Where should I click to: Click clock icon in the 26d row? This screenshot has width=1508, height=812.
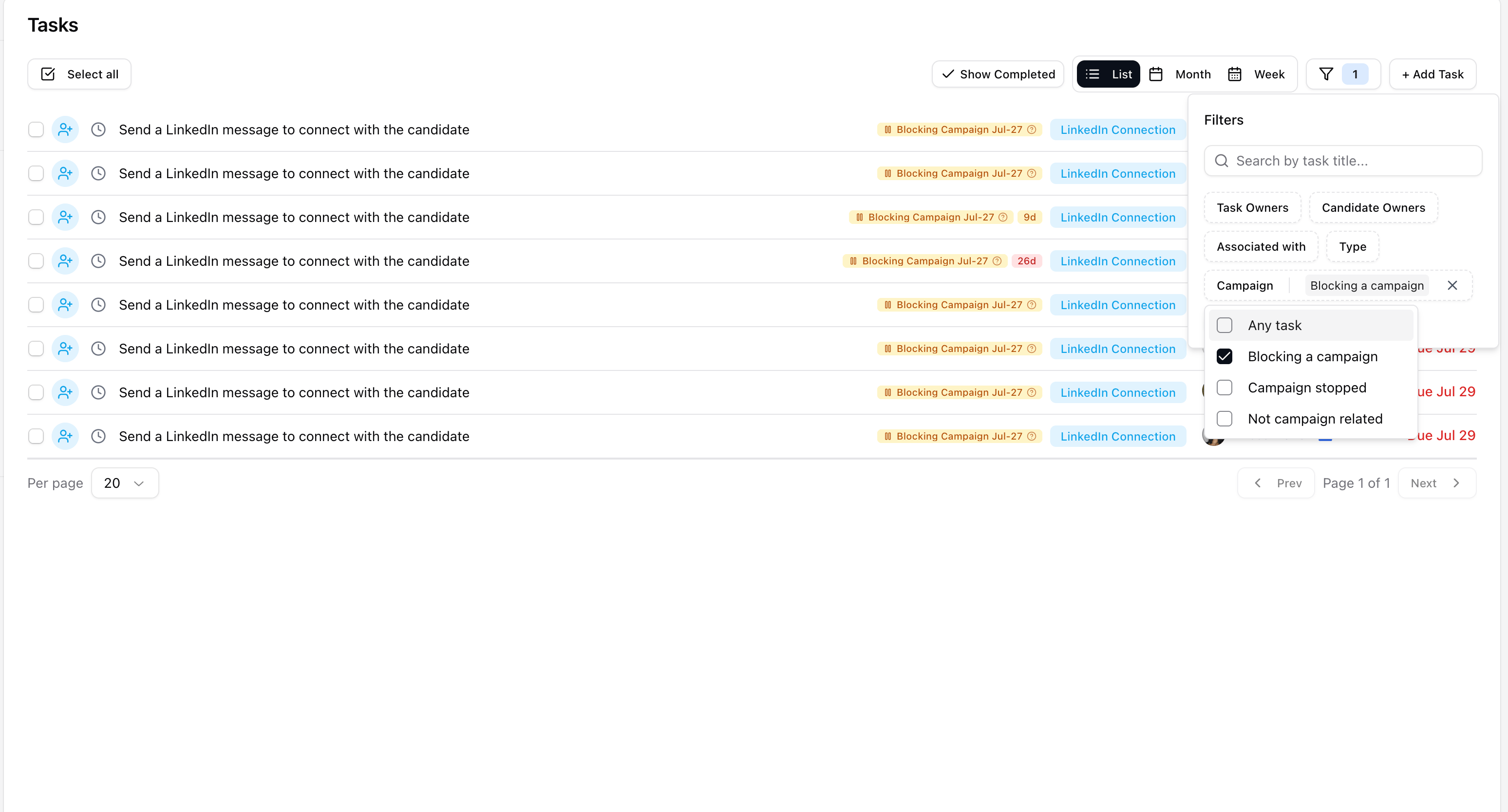pos(98,261)
